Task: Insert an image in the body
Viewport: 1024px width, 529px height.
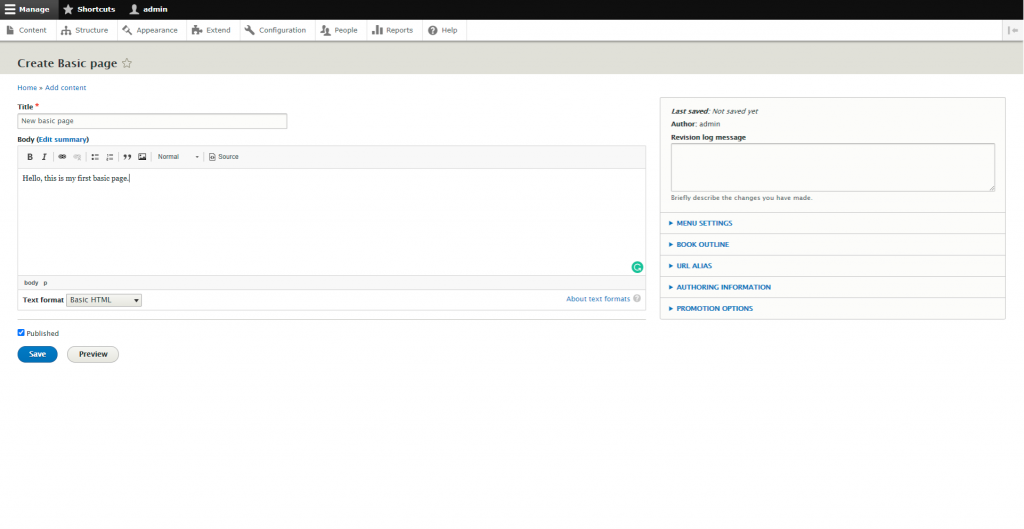Action: coord(142,157)
